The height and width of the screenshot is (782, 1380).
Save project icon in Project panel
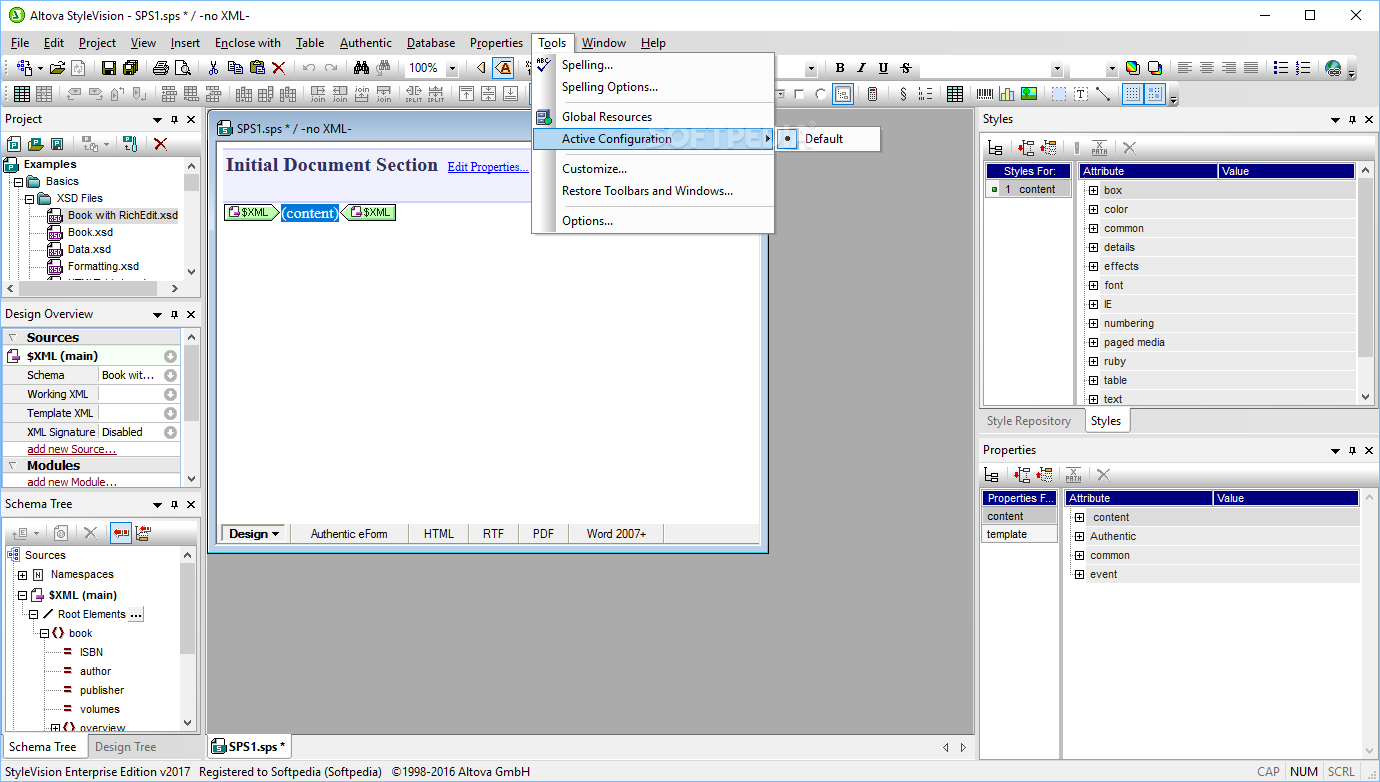[x=57, y=144]
